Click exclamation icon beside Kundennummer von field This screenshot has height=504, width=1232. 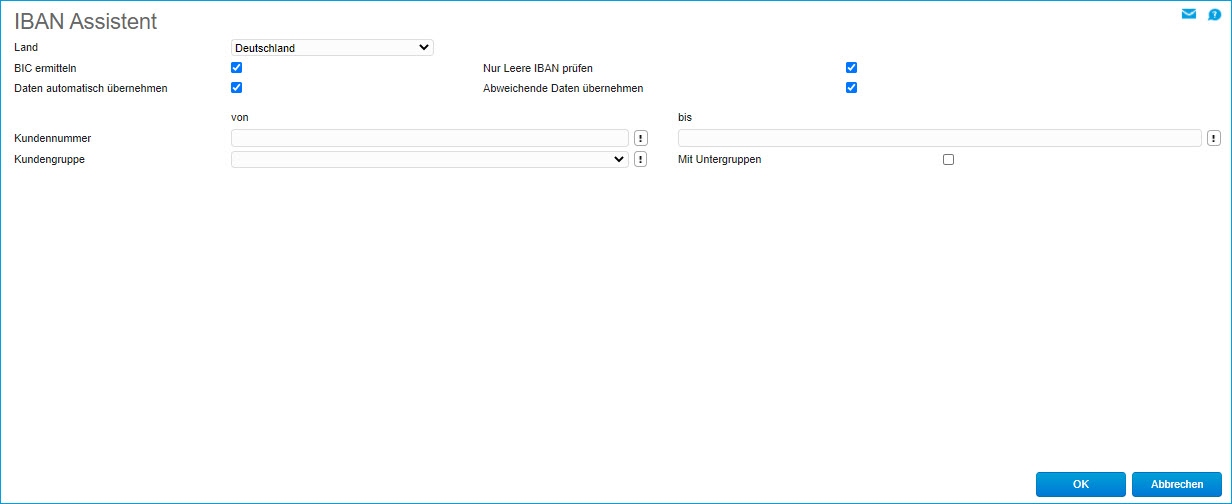click(x=641, y=138)
